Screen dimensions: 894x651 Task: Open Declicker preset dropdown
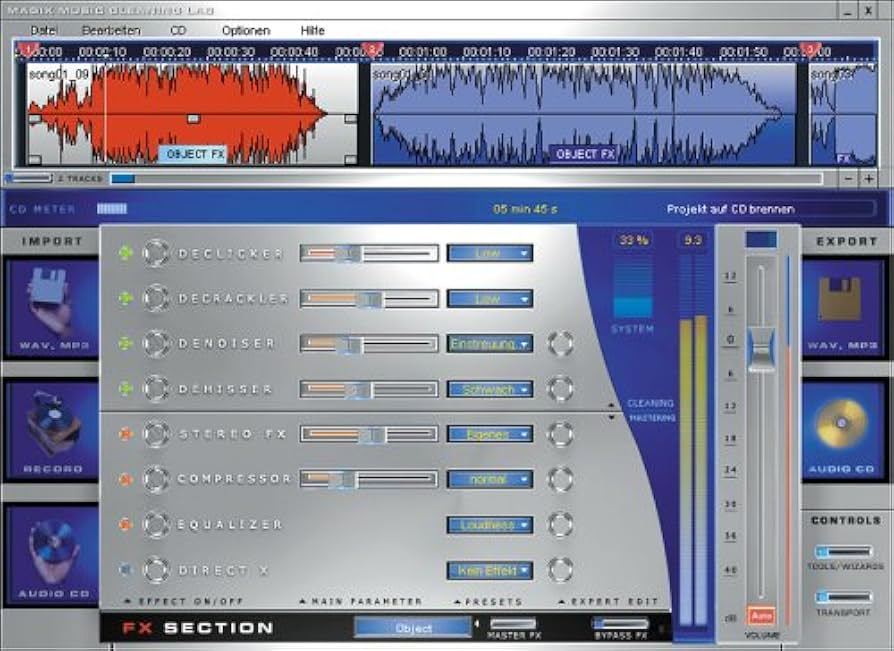click(490, 253)
